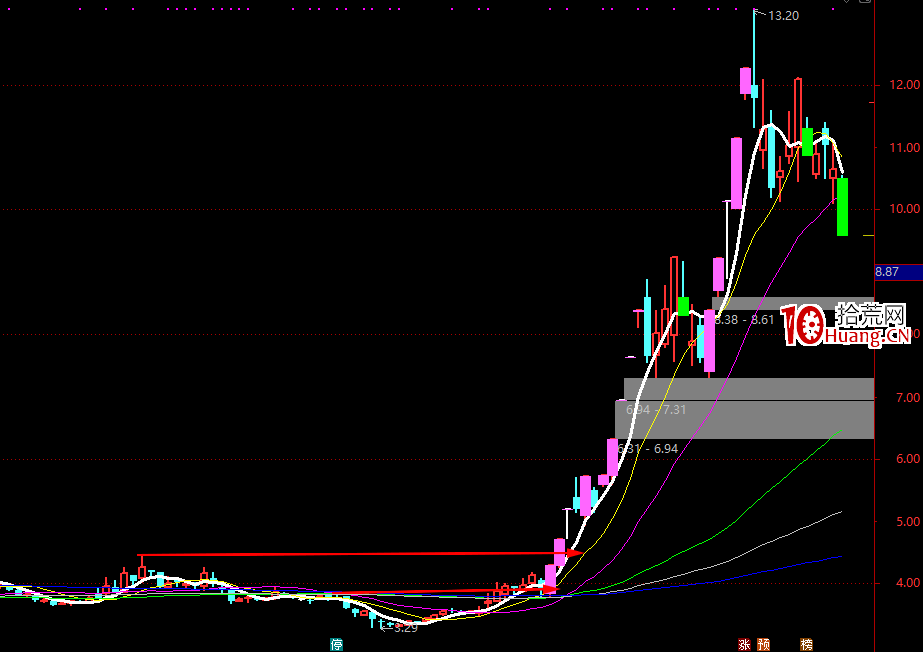The image size is (923, 652).
Task: Click the 12.00 price axis label
Action: pyautogui.click(x=905, y=85)
